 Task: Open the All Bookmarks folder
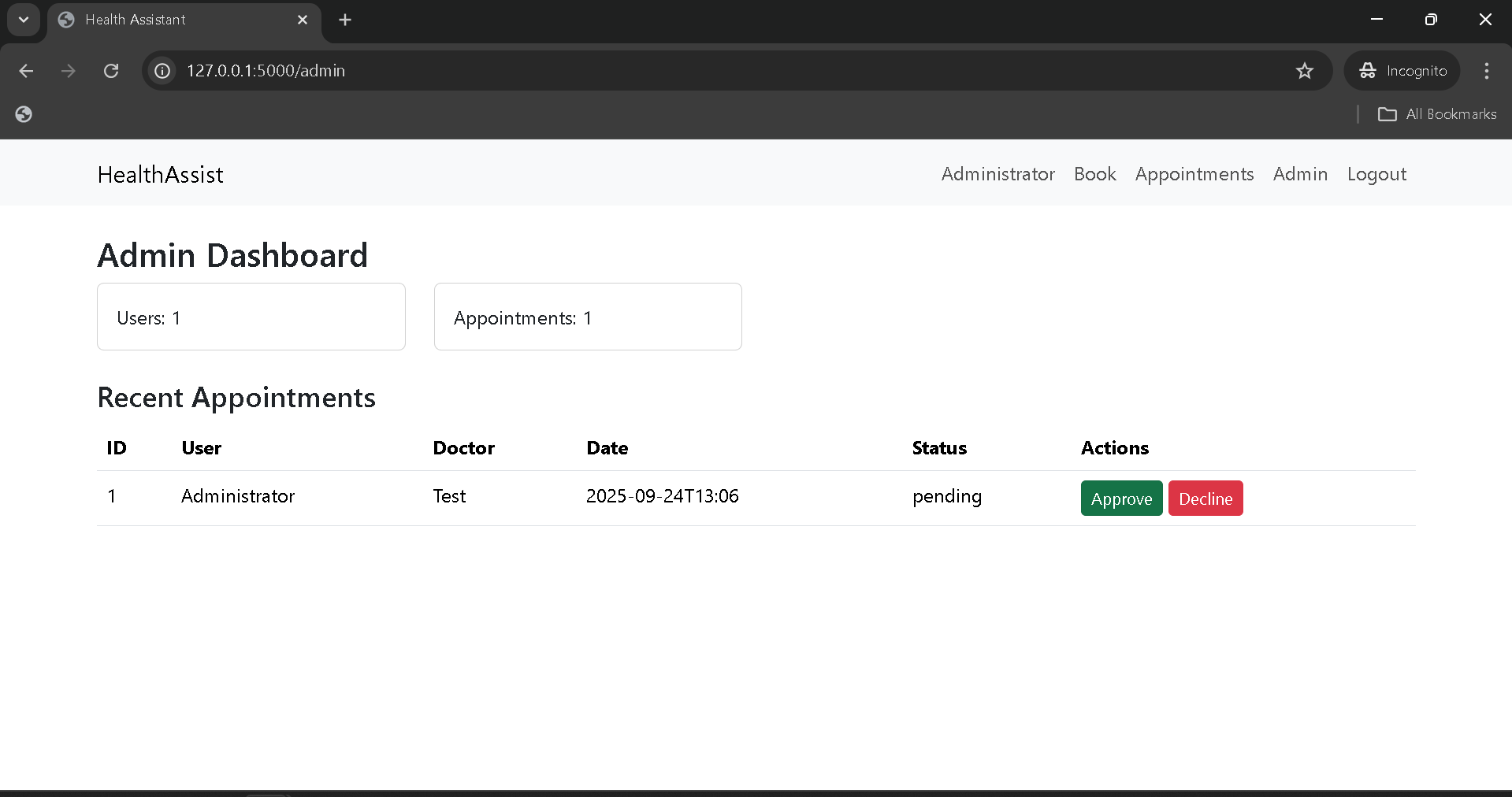pos(1437,114)
